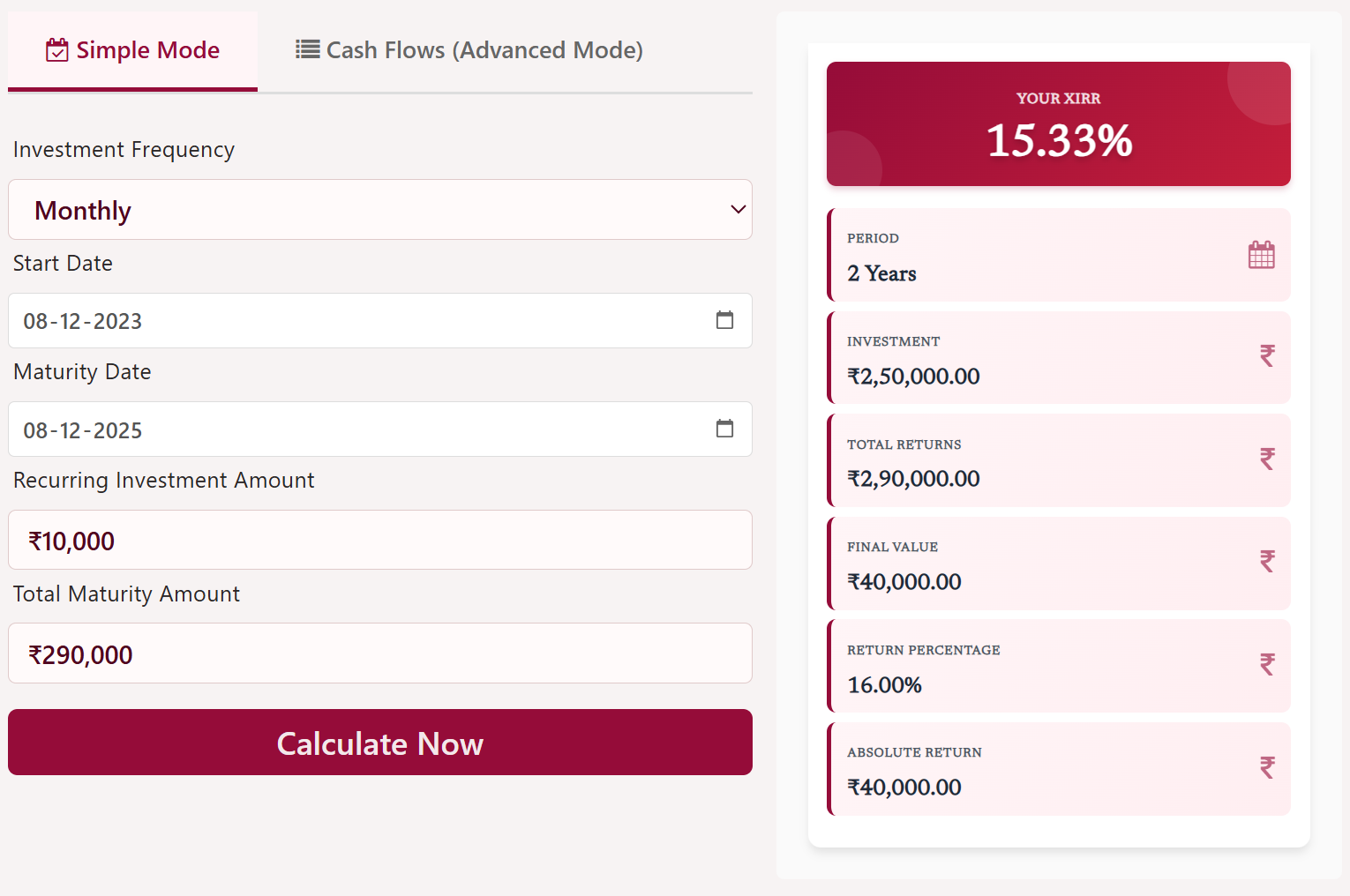Click the rupee icon on Return Percentage card
This screenshot has height=896, width=1350.
pos(1267,665)
